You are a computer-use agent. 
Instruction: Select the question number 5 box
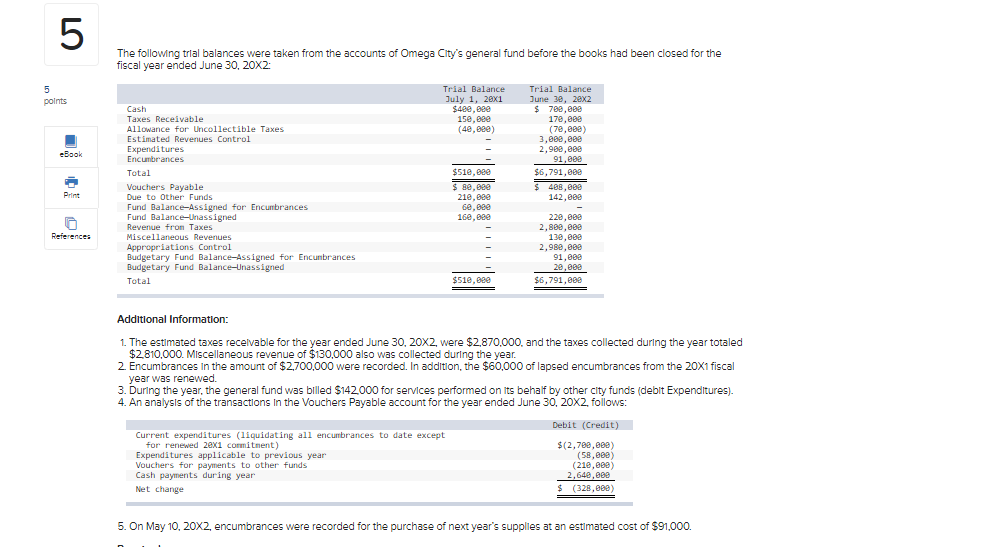click(72, 34)
